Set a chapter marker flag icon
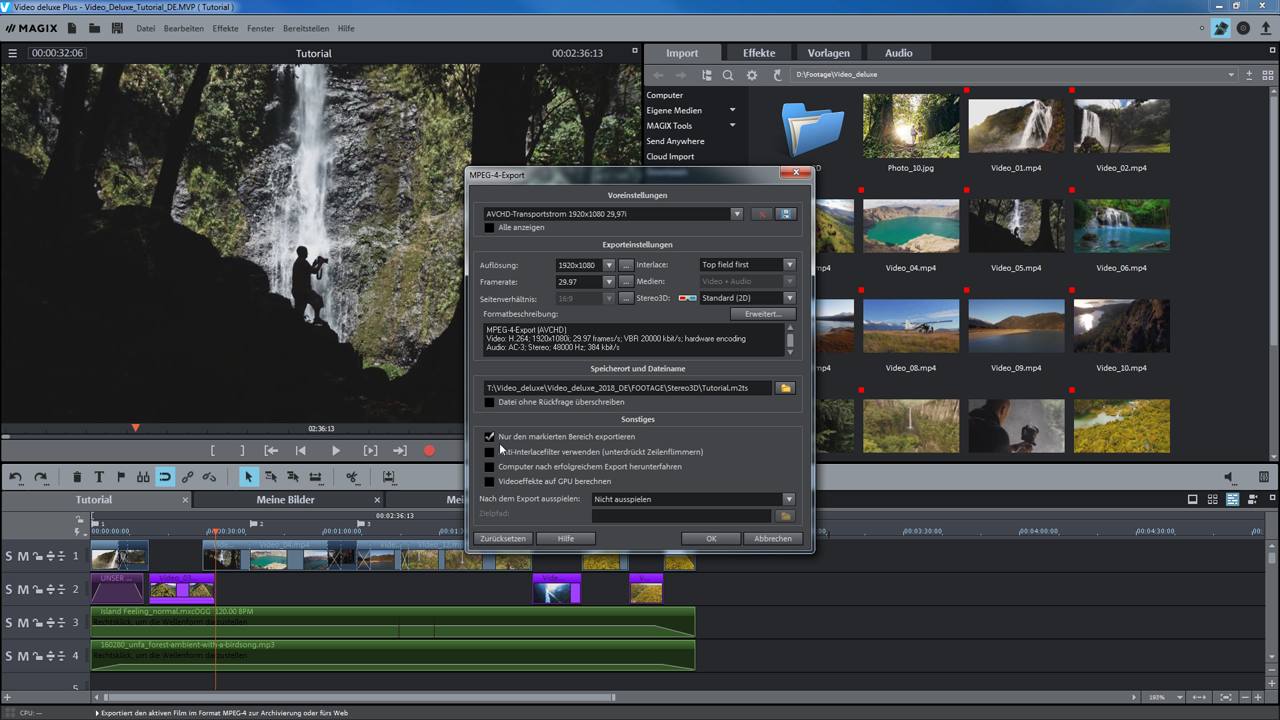 (121, 477)
